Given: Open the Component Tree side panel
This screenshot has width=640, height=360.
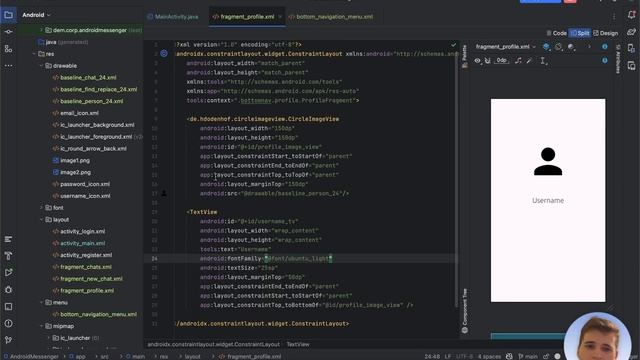Looking at the screenshot, I should (464, 311).
